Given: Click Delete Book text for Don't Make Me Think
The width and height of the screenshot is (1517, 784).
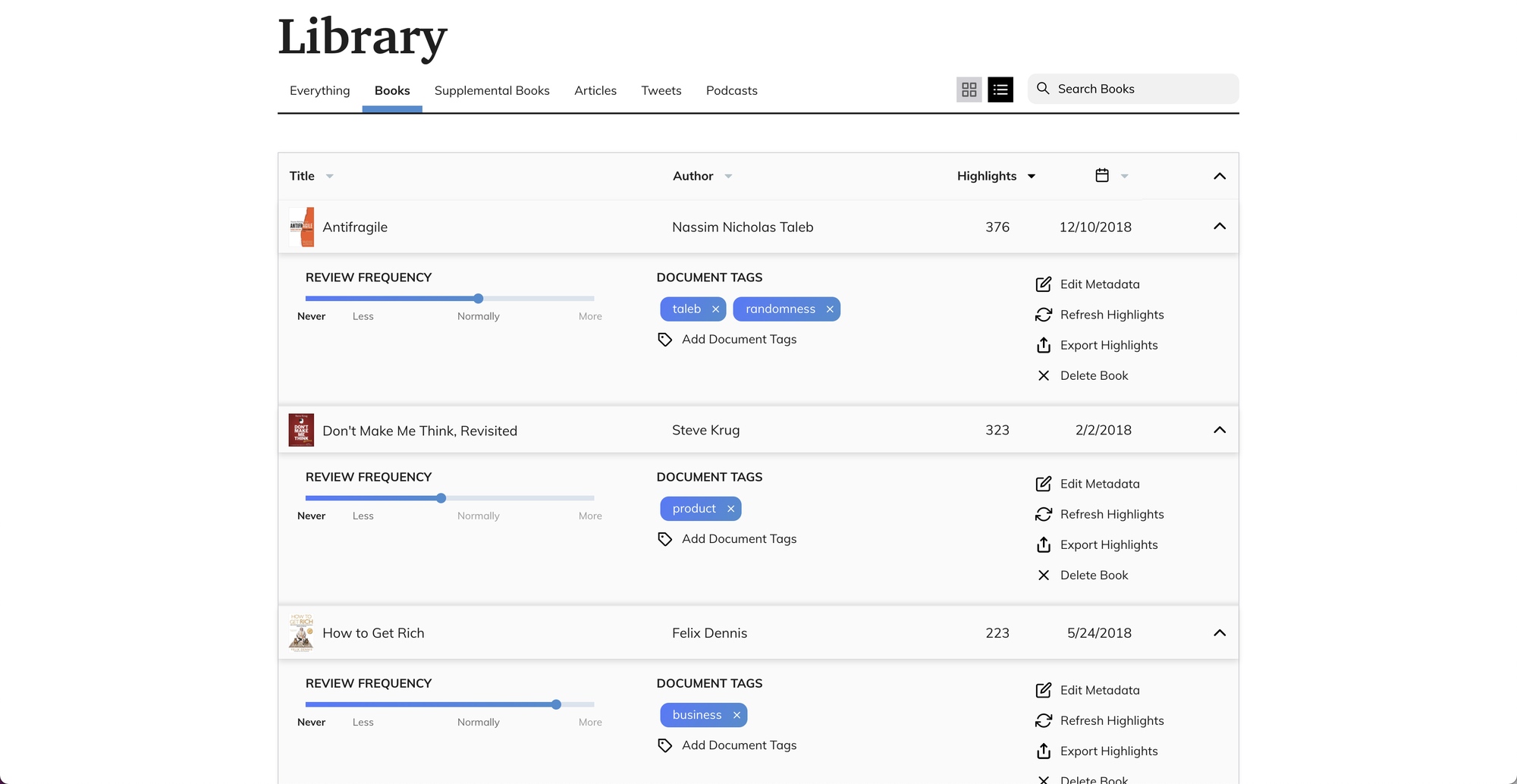Looking at the screenshot, I should (x=1095, y=575).
